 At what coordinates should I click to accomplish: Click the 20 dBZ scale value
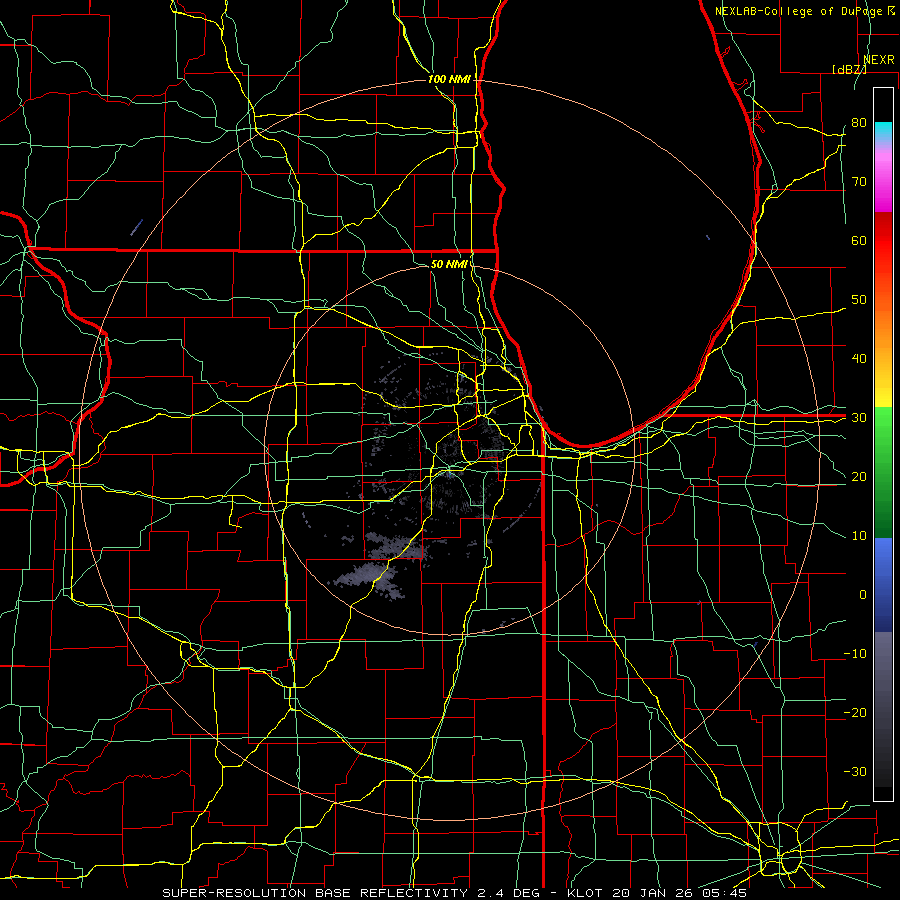tap(859, 476)
